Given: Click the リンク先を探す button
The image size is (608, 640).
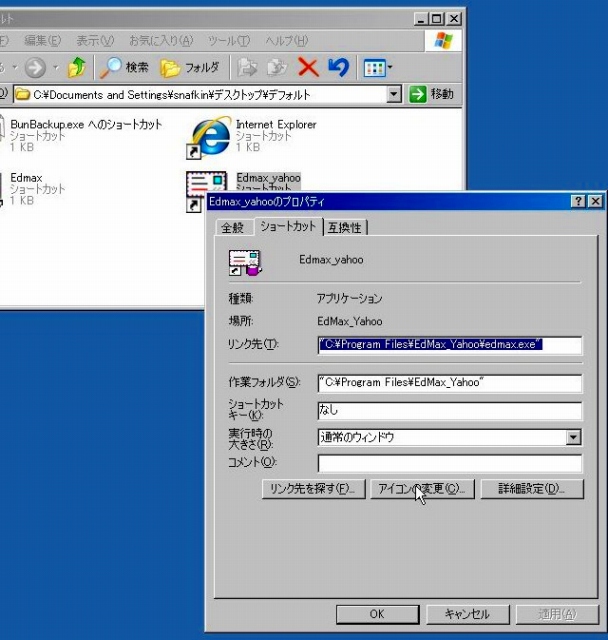Looking at the screenshot, I should pyautogui.click(x=313, y=489).
